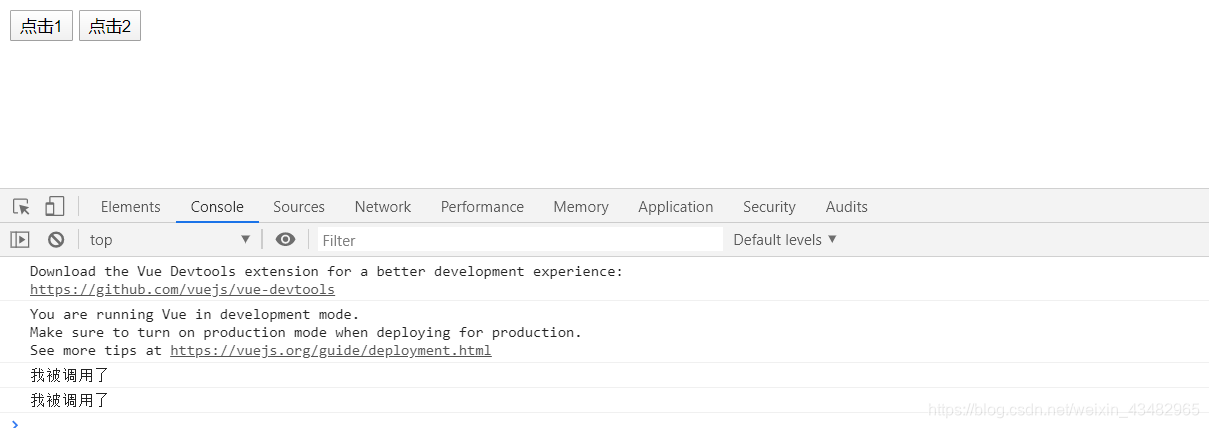Toggle the device toolbar icon
This screenshot has width=1209, height=428.
[54, 207]
